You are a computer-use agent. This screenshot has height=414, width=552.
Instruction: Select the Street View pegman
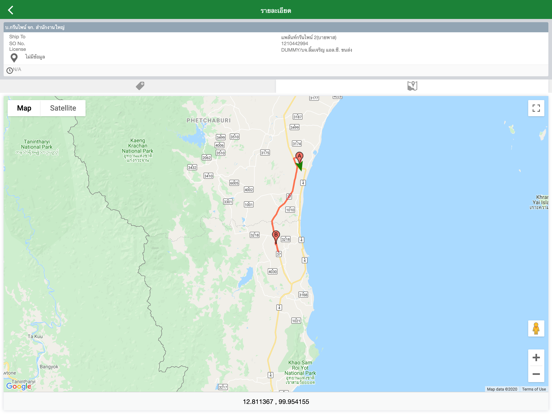tap(536, 328)
